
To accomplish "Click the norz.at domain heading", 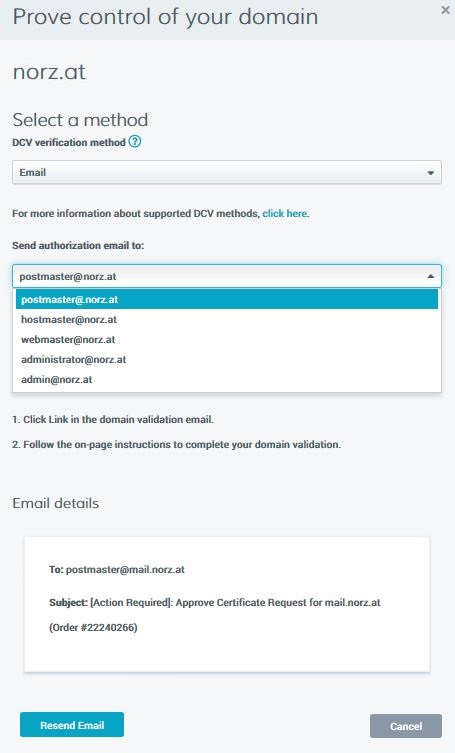I will (49, 72).
